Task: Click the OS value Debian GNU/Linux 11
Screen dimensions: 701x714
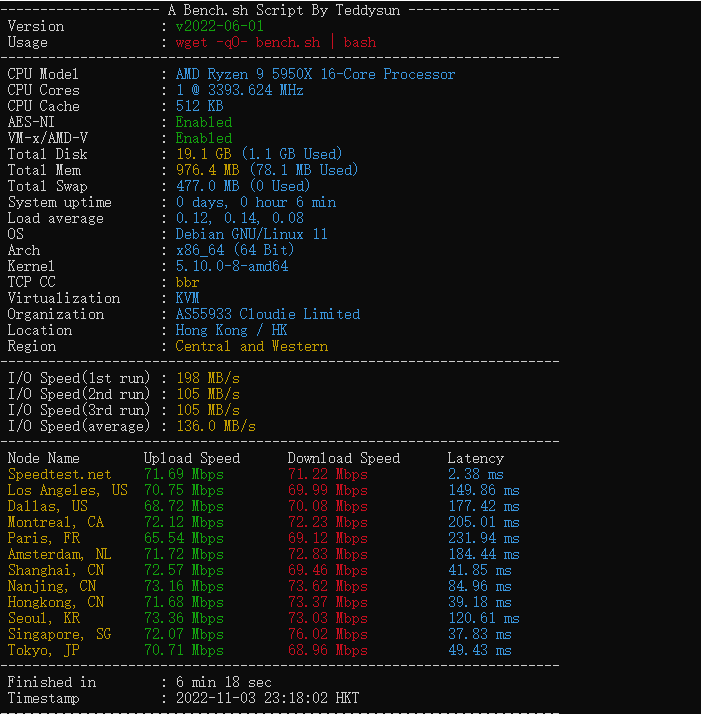Action: pyautogui.click(x=251, y=234)
